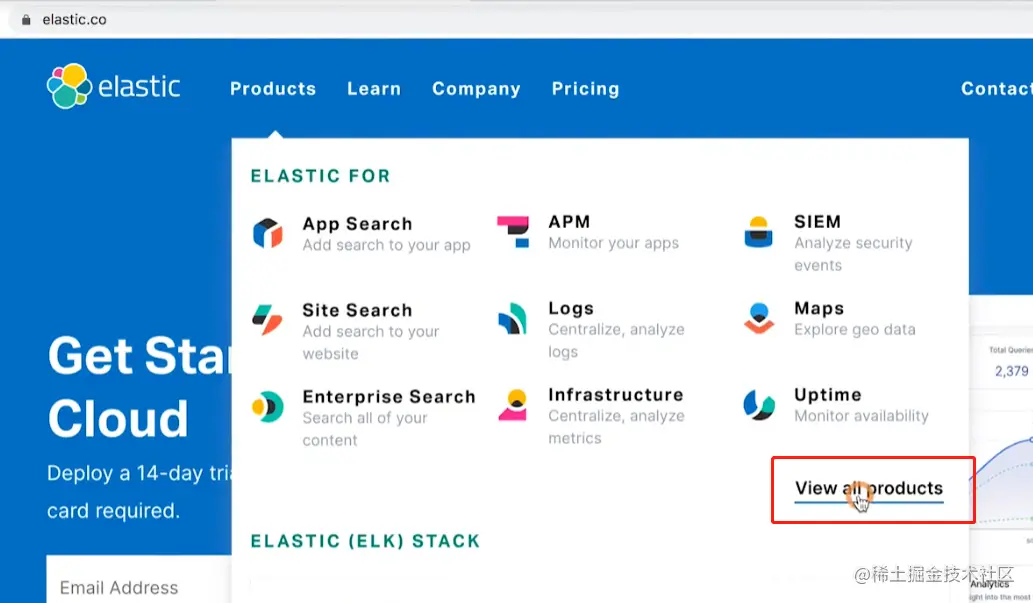Open the Logs link
The height and width of the screenshot is (603, 1033).
pos(571,308)
